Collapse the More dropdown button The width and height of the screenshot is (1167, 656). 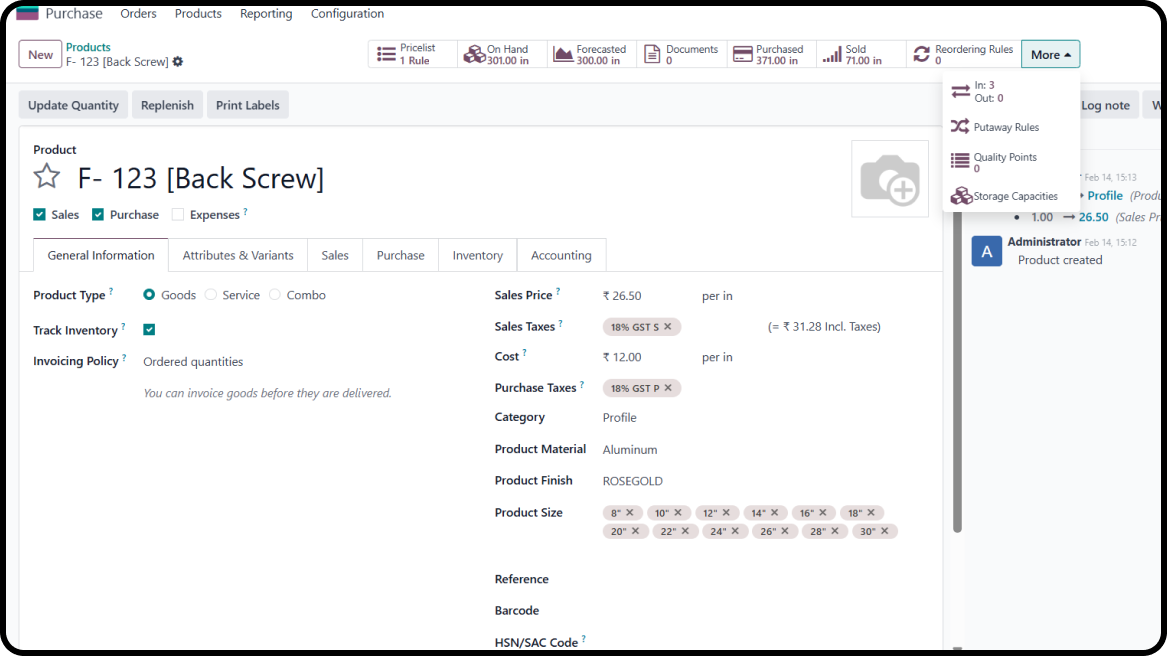(x=1050, y=54)
